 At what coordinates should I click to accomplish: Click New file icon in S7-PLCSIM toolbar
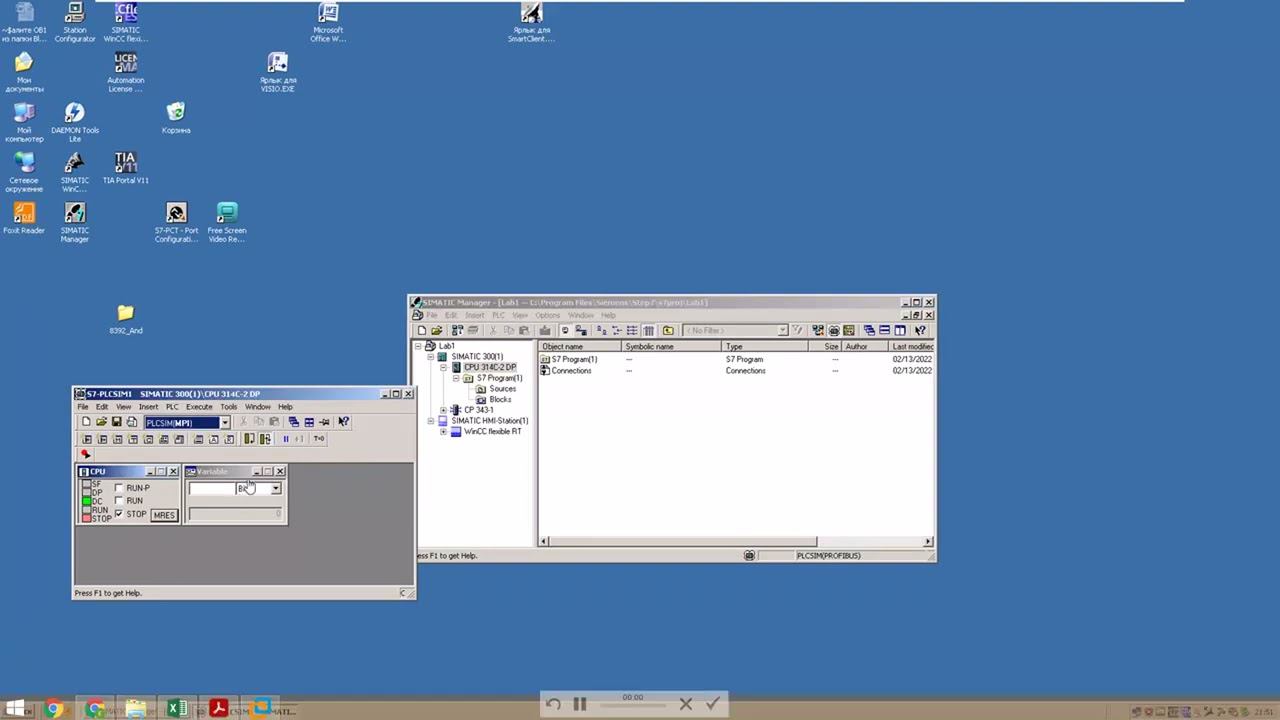86,422
